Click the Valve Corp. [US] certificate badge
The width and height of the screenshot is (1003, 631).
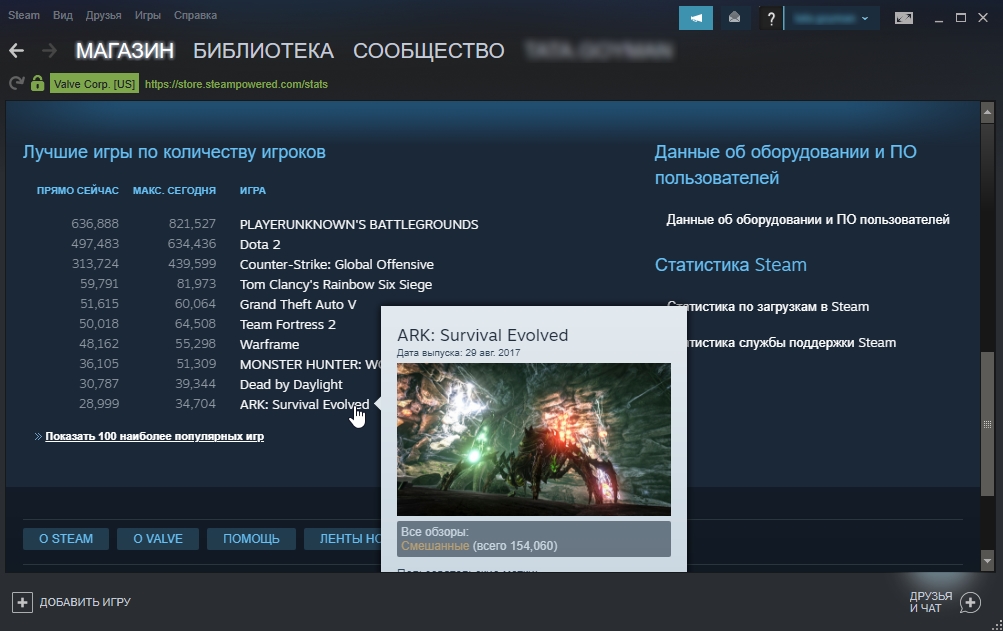pos(94,84)
